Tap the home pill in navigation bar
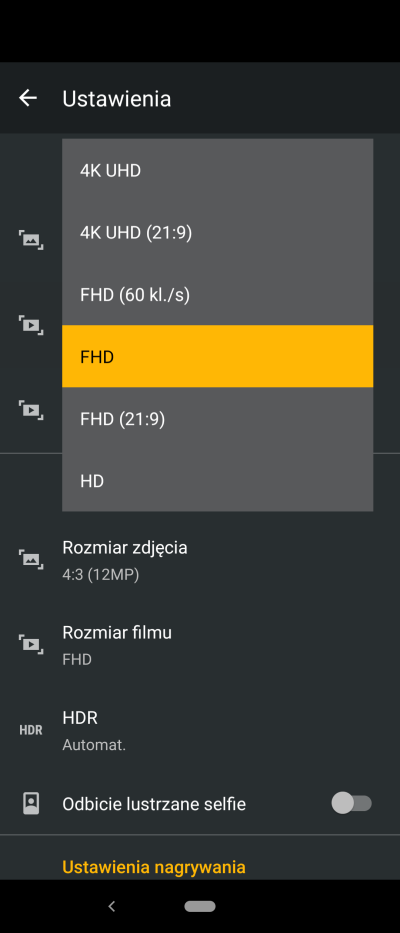Screen dimensions: 400x933 coord(200,906)
